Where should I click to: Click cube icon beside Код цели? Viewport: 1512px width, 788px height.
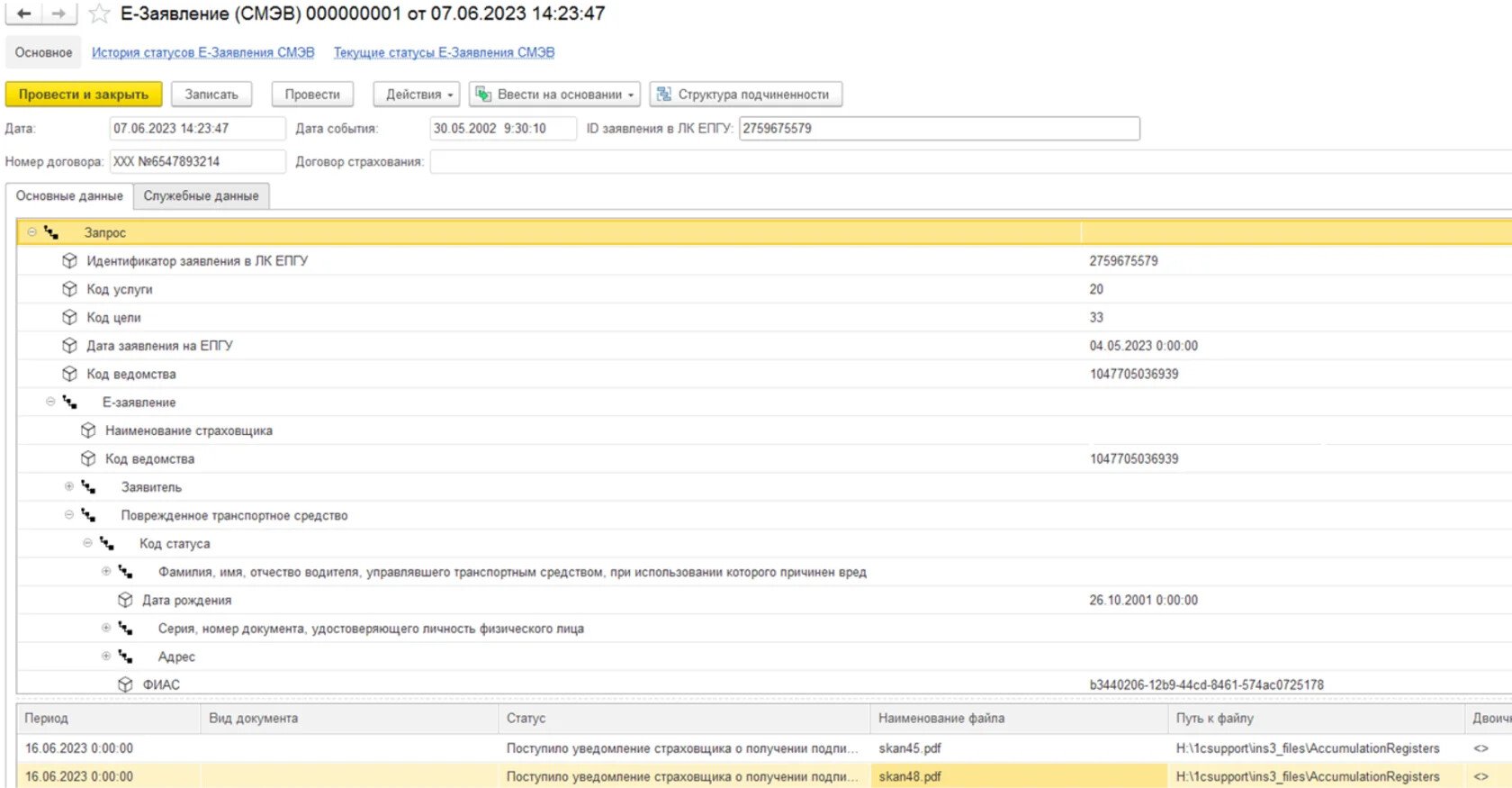click(69, 317)
